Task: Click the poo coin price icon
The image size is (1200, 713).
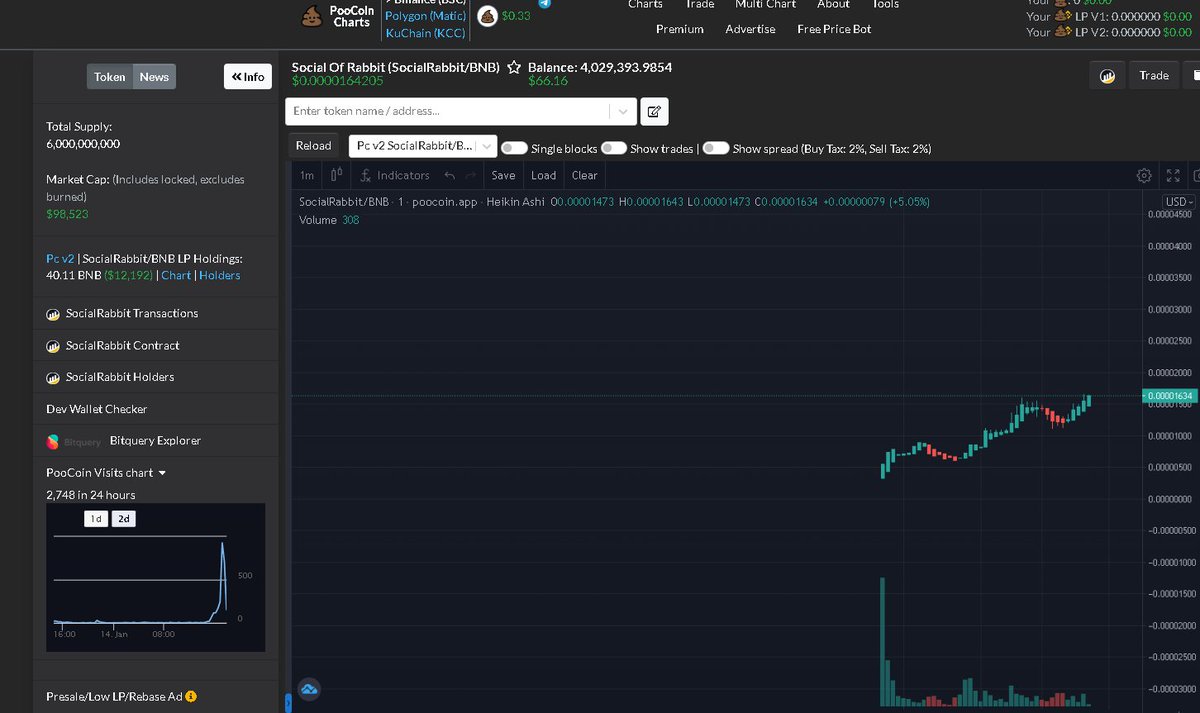Action: pyautogui.click(x=487, y=15)
